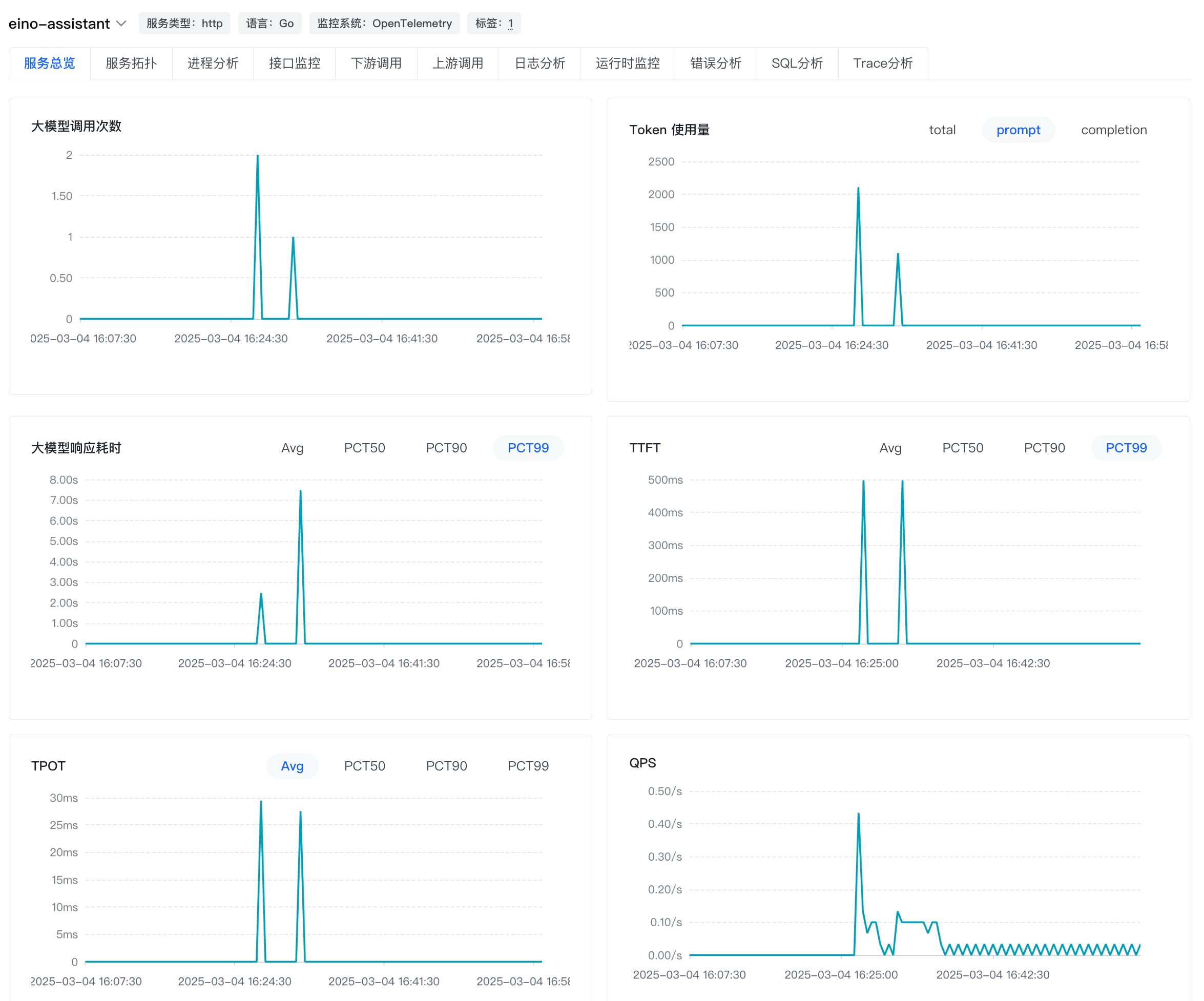Click the 语言 Go tag badge
The image size is (1204, 1001).
point(269,24)
